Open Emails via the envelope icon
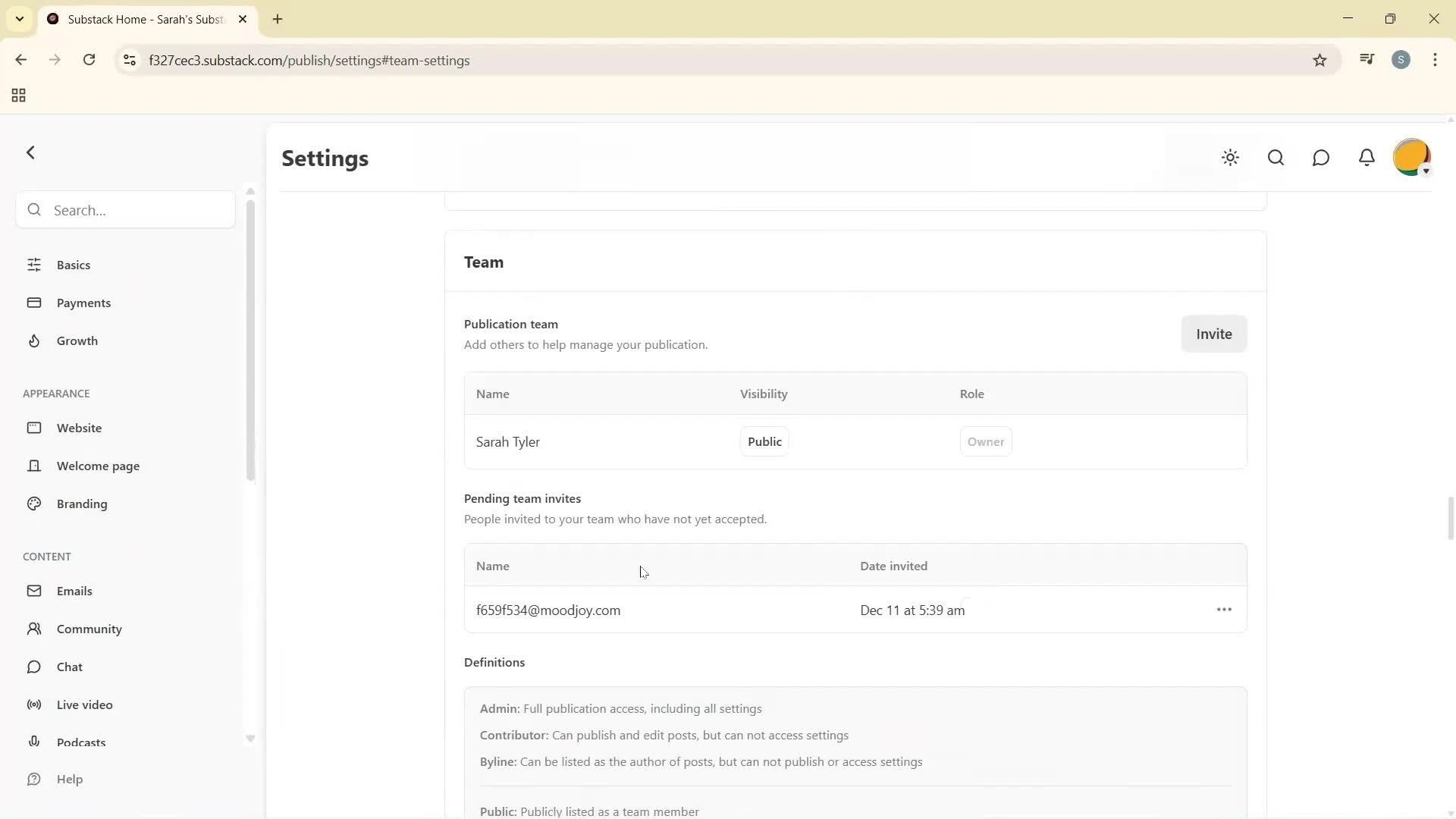This screenshot has width=1456, height=819. pyautogui.click(x=34, y=591)
